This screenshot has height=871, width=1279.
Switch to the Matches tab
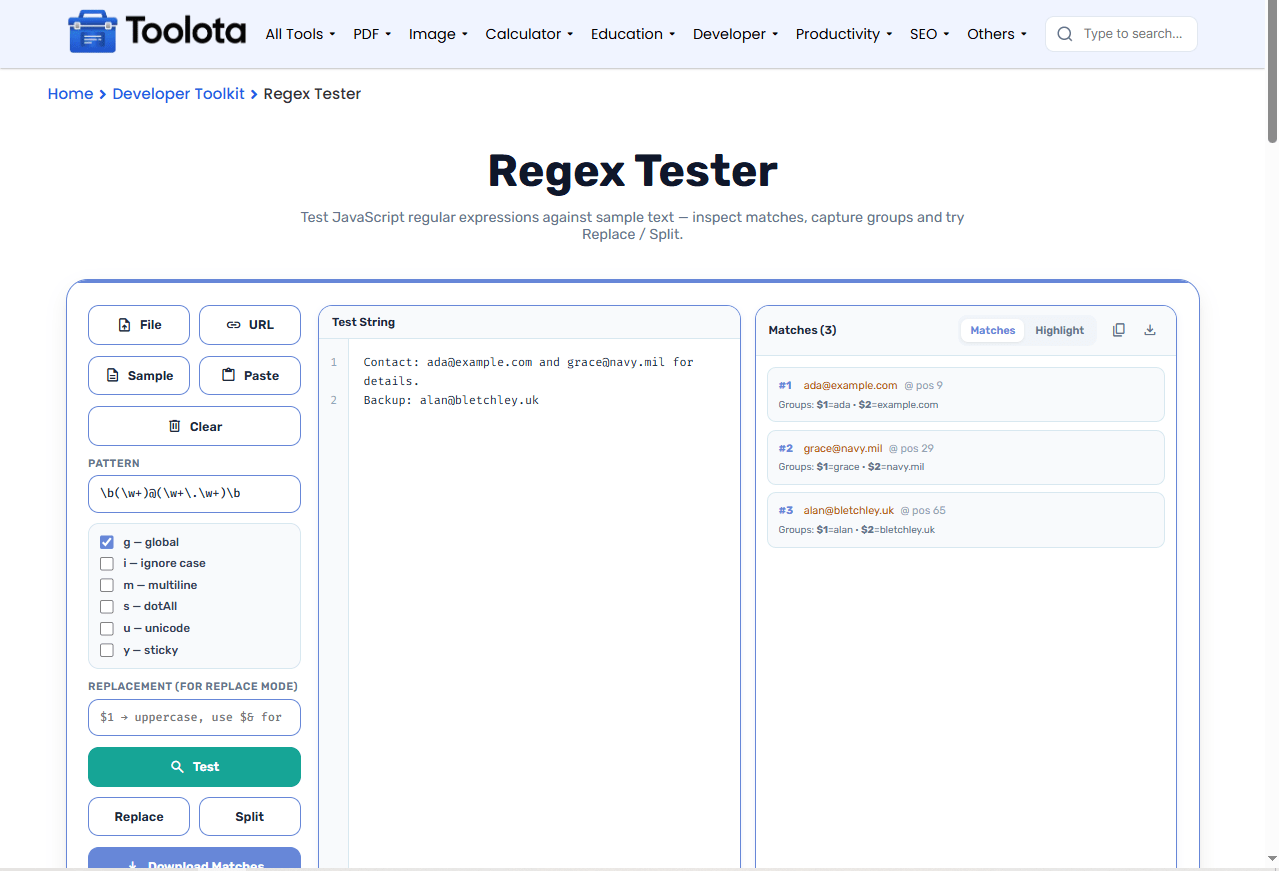(x=993, y=330)
